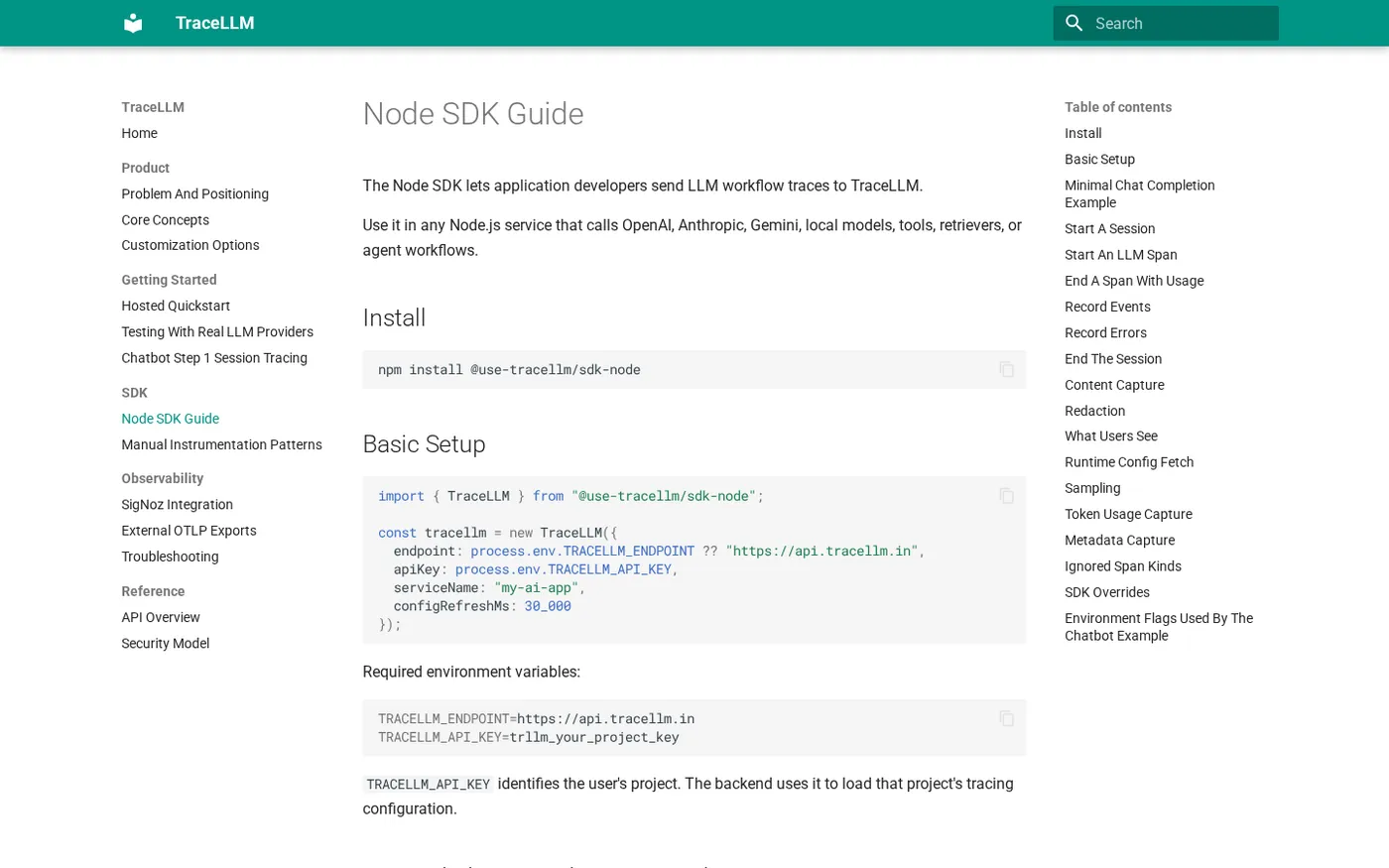
Task: Jump to Start An LLM Span section
Action: point(1120,254)
